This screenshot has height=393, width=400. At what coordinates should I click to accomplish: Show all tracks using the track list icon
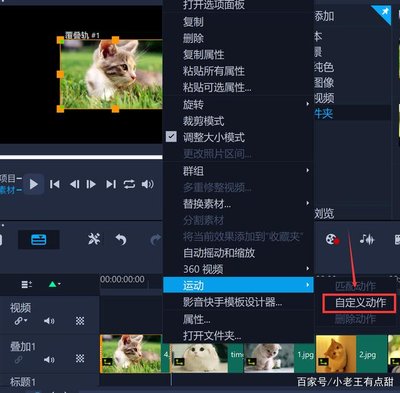click(27, 284)
